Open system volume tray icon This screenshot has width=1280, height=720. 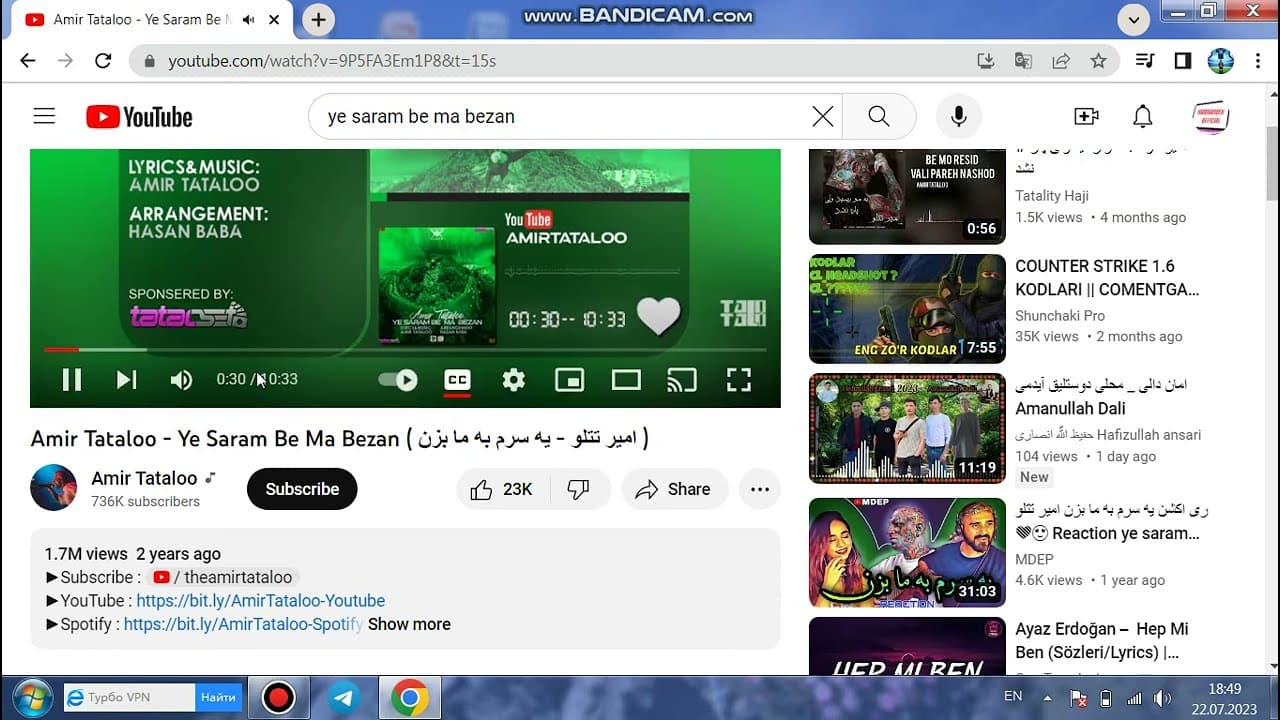[1162, 698]
